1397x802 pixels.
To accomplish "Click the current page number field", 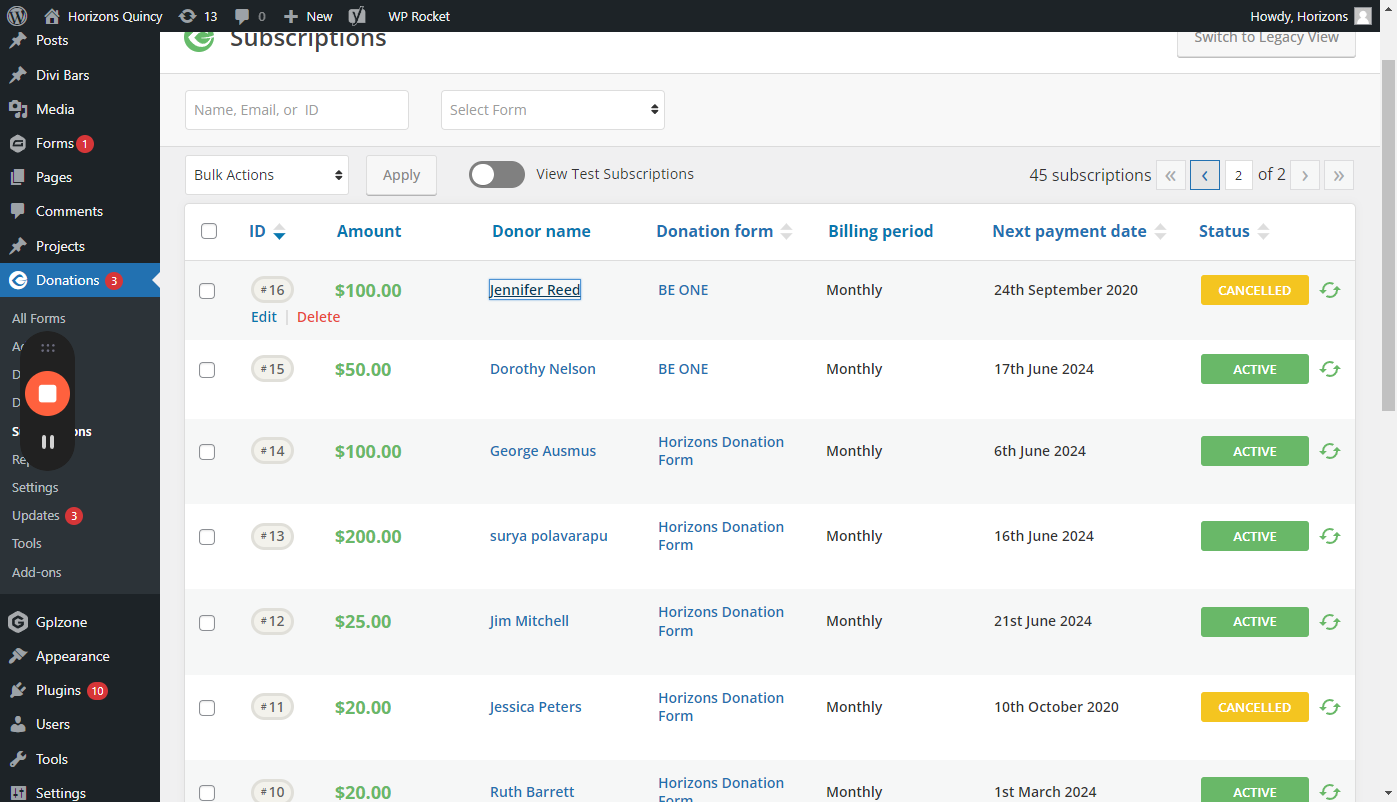I will pos(1238,175).
